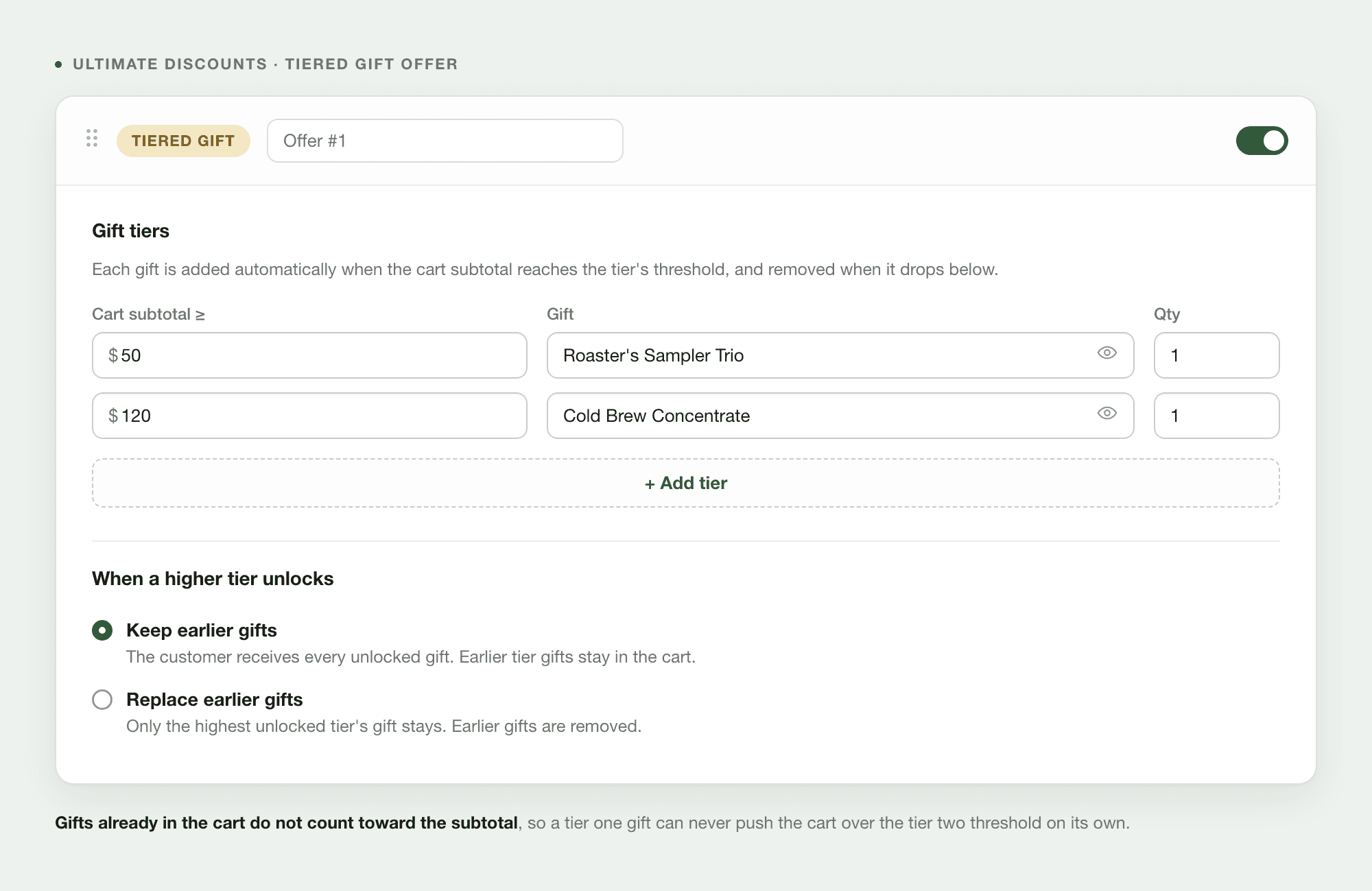
Task: Click the Gift column label
Action: pos(560,314)
